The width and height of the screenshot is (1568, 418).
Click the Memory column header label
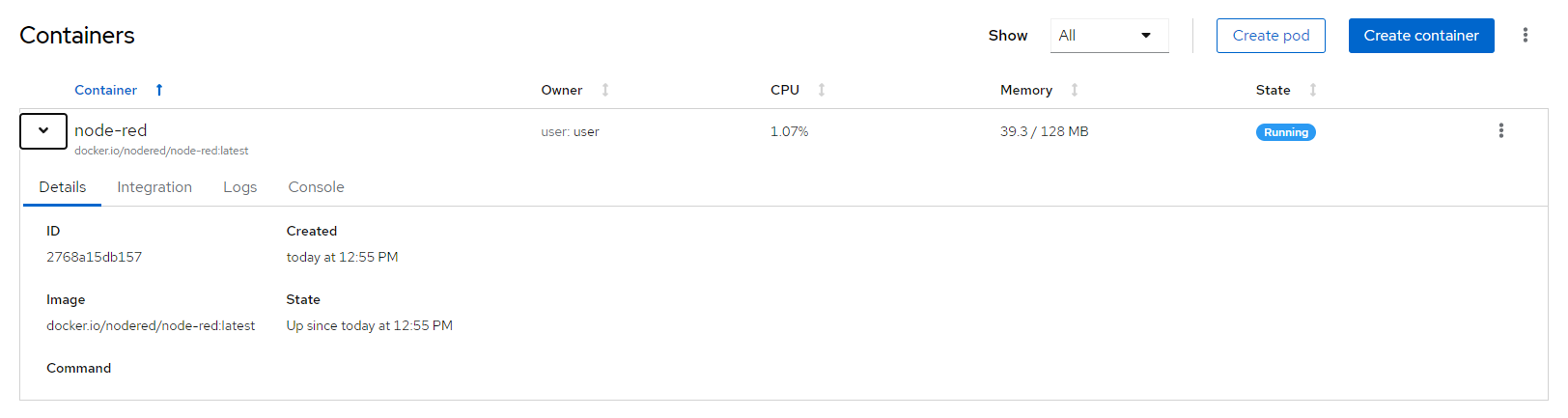click(x=1025, y=90)
